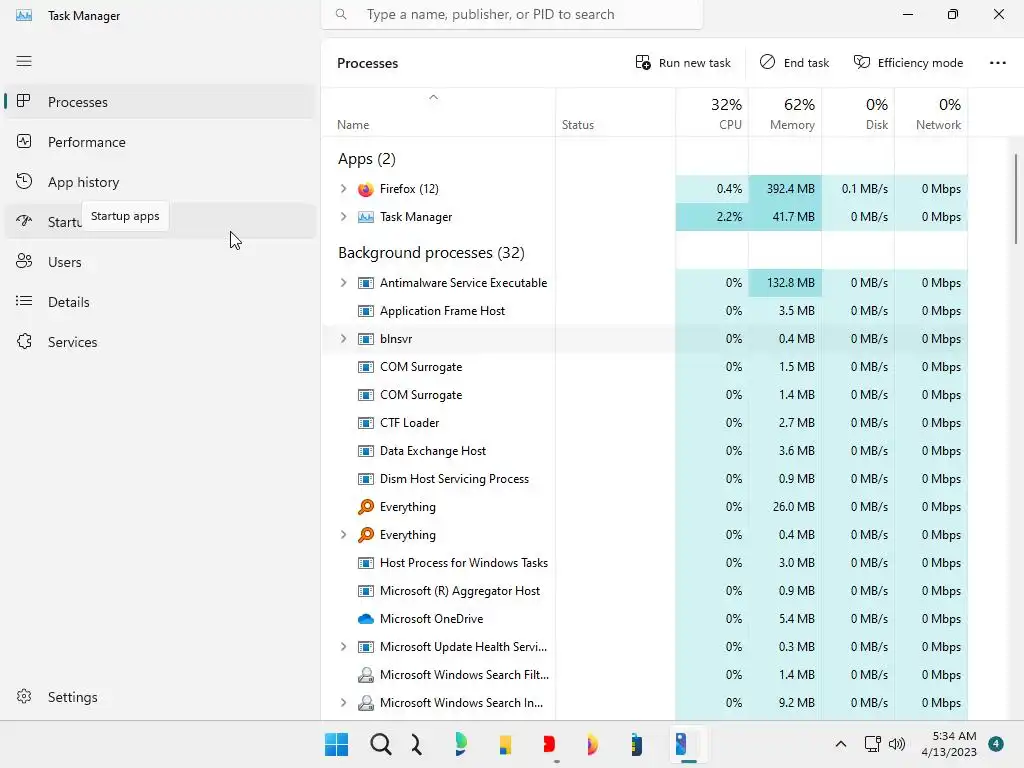Focus the name, publisher, or PID search box

[x=512, y=14]
